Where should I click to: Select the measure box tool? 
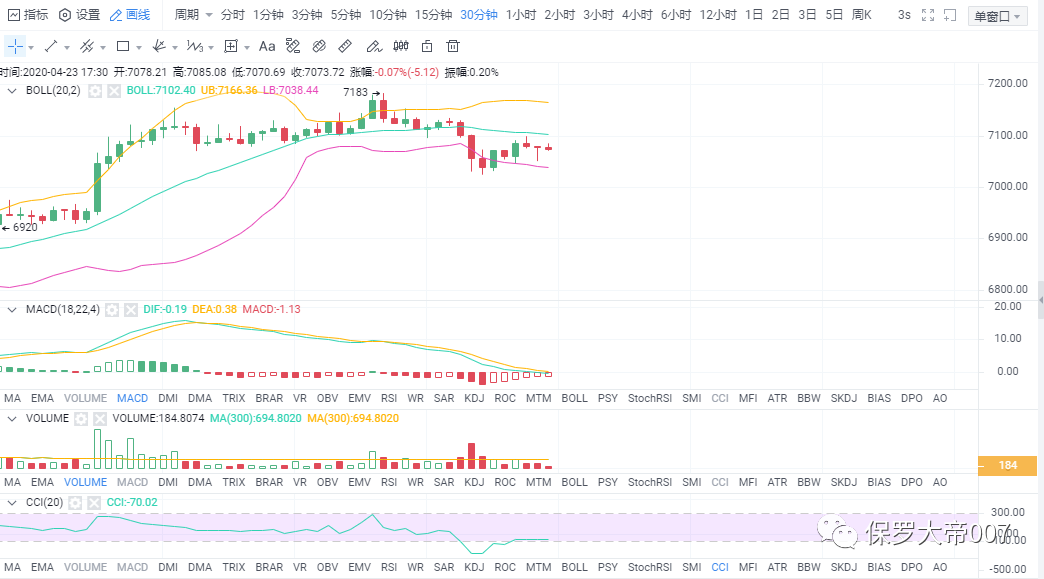pos(231,46)
